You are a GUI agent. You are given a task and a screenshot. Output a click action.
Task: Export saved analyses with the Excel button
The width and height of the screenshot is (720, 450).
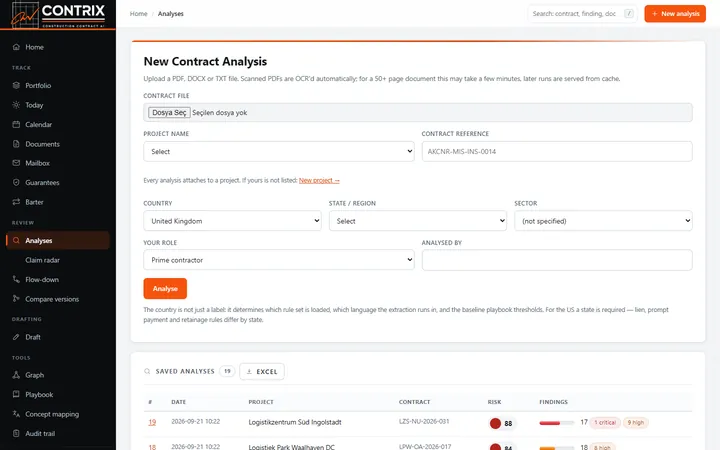coord(262,371)
